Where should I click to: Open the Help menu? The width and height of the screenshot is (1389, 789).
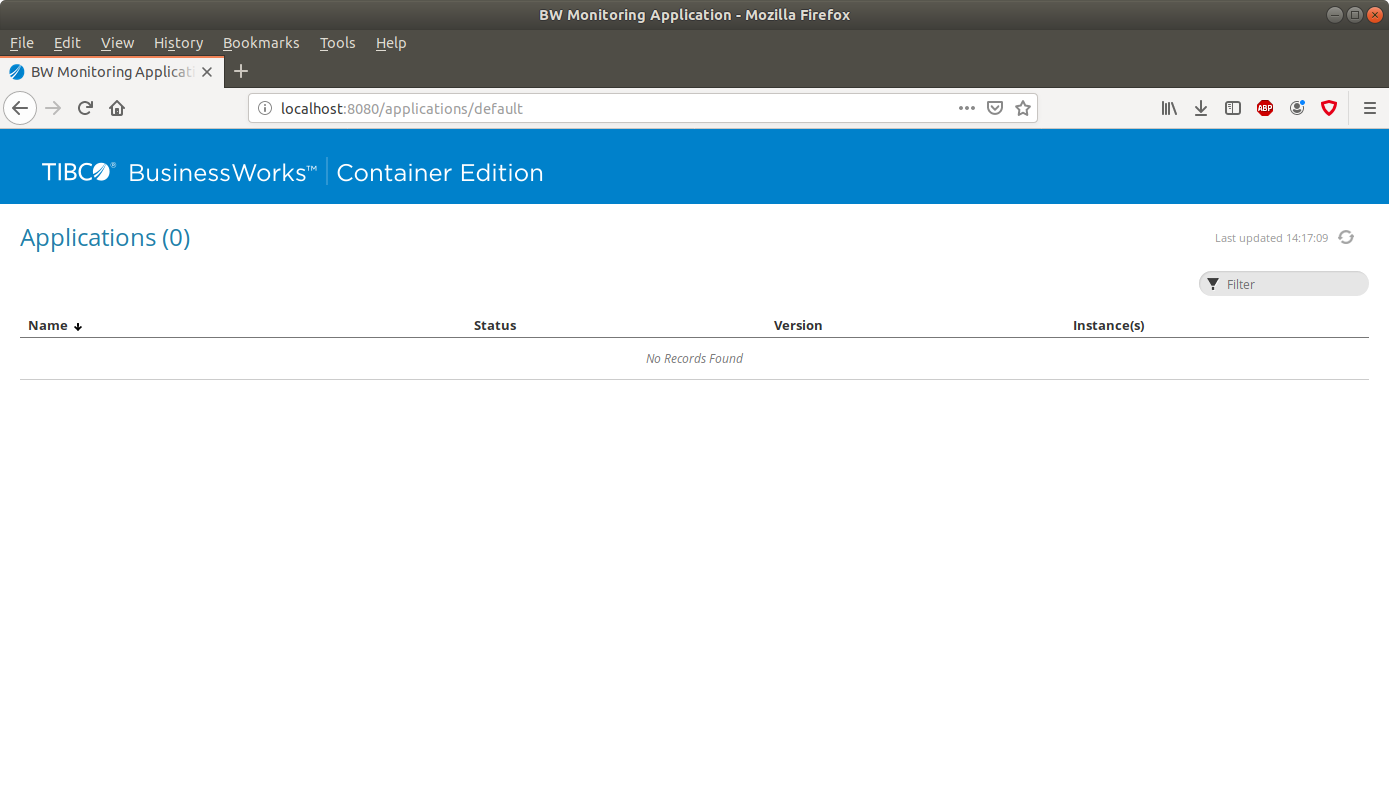[391, 43]
